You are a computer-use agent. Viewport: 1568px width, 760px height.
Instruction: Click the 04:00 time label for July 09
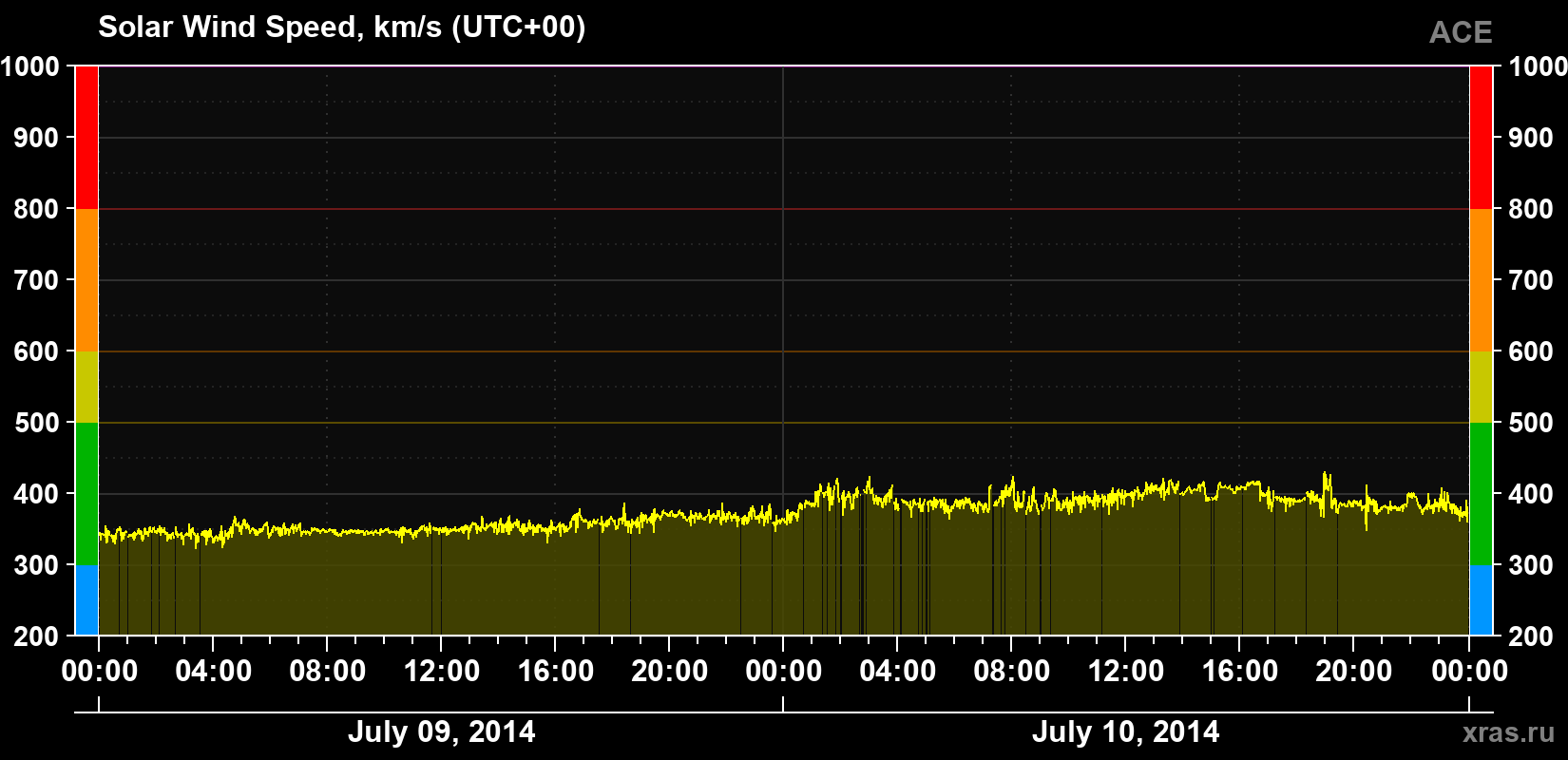213,672
